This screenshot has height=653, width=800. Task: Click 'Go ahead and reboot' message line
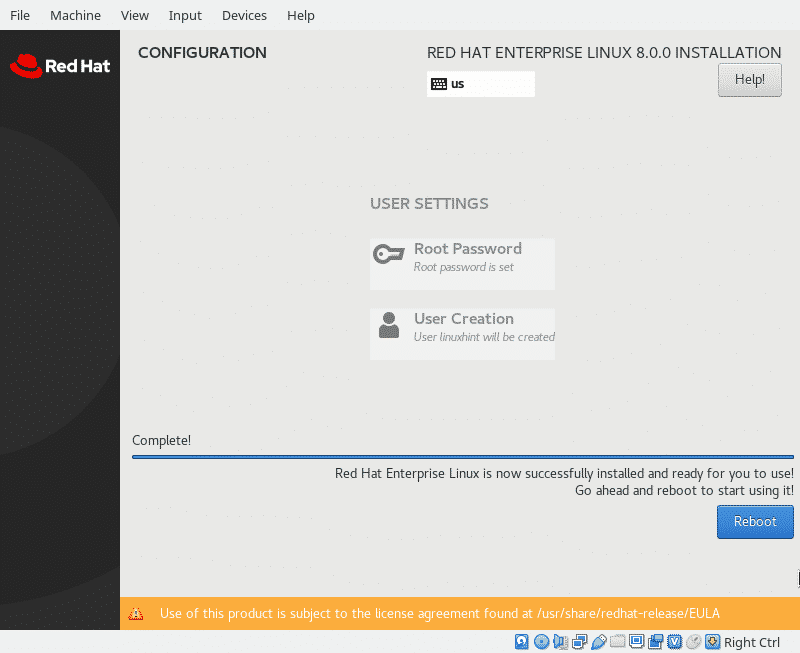click(684, 490)
